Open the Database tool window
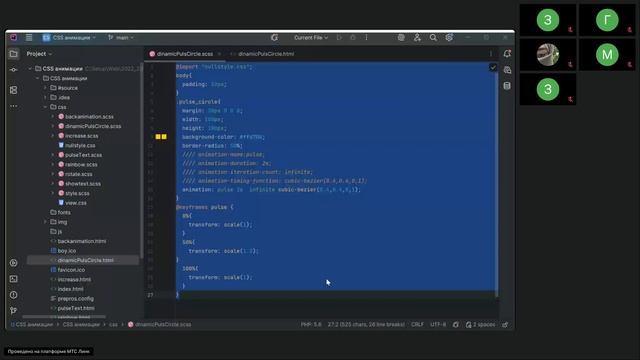640x360 pixels. (507, 86)
